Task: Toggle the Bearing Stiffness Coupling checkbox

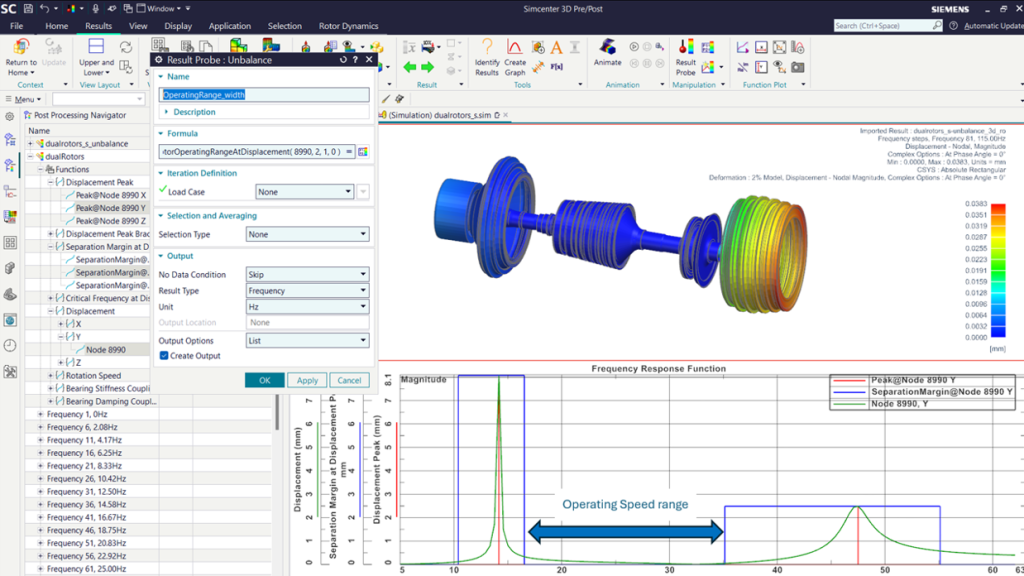Action: (60, 389)
